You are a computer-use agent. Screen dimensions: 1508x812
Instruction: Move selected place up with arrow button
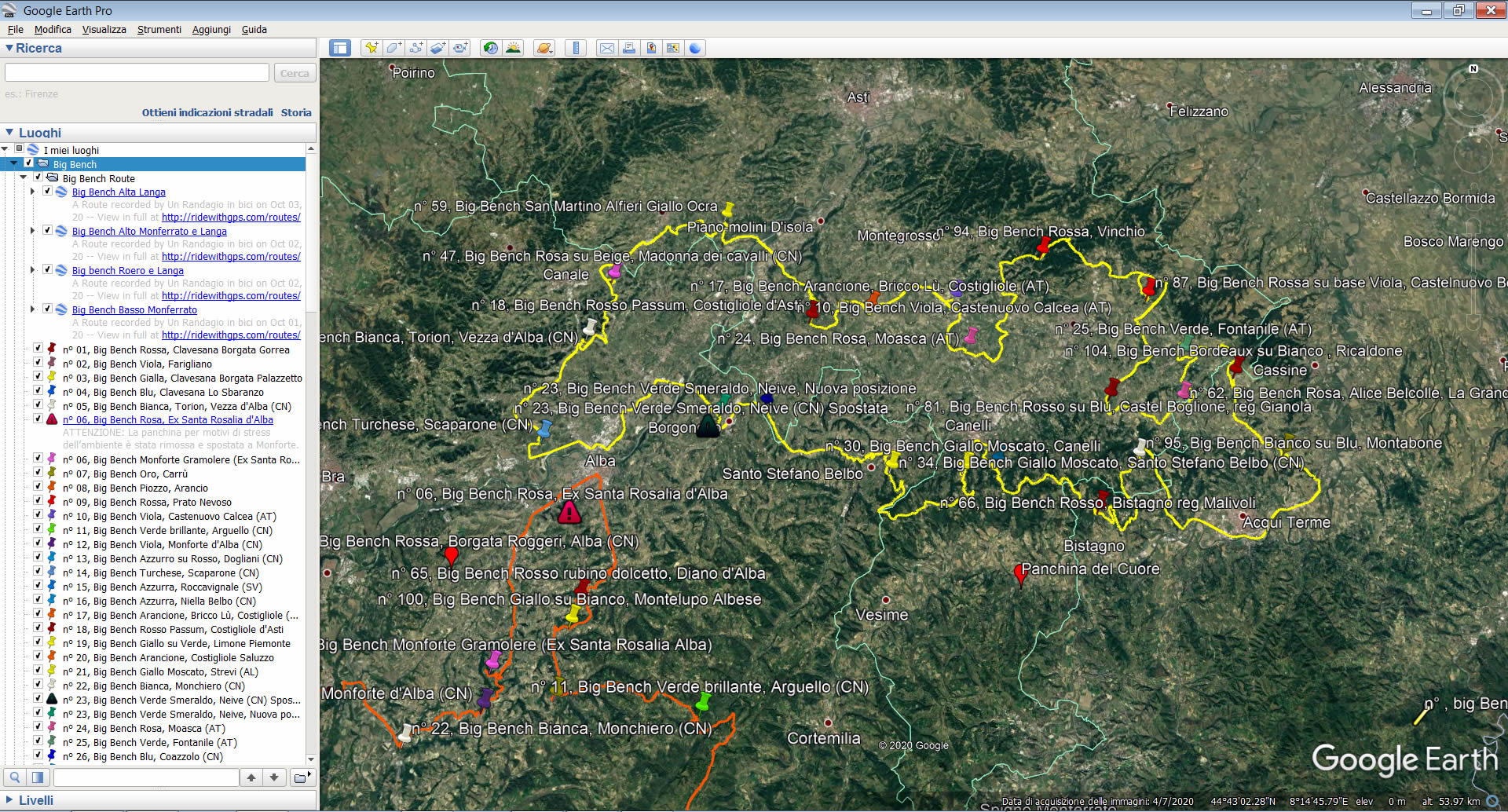[251, 777]
